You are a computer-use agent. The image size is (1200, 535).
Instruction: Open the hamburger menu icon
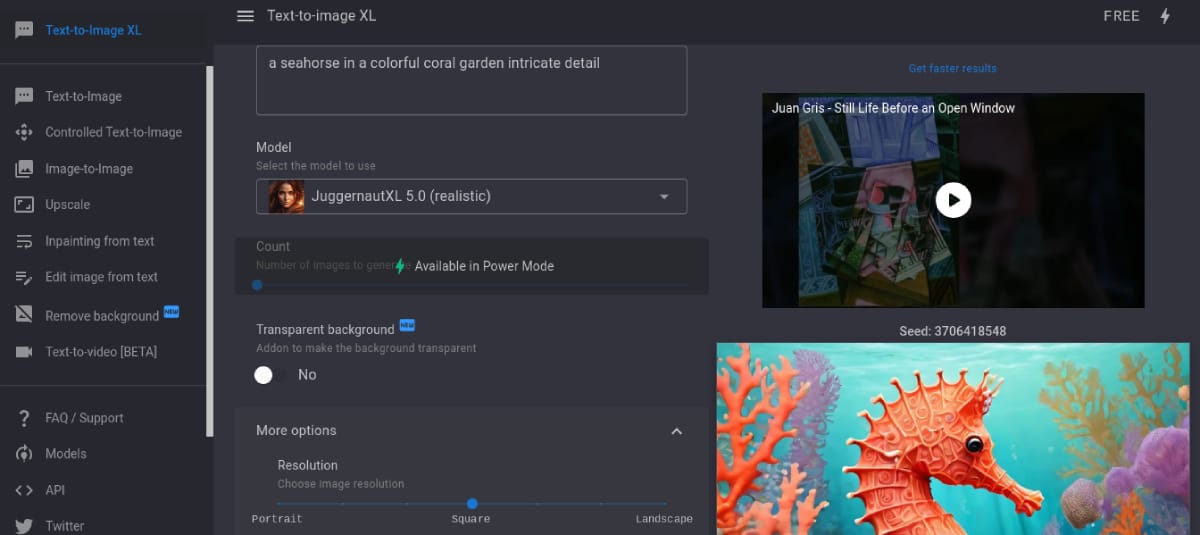(245, 16)
